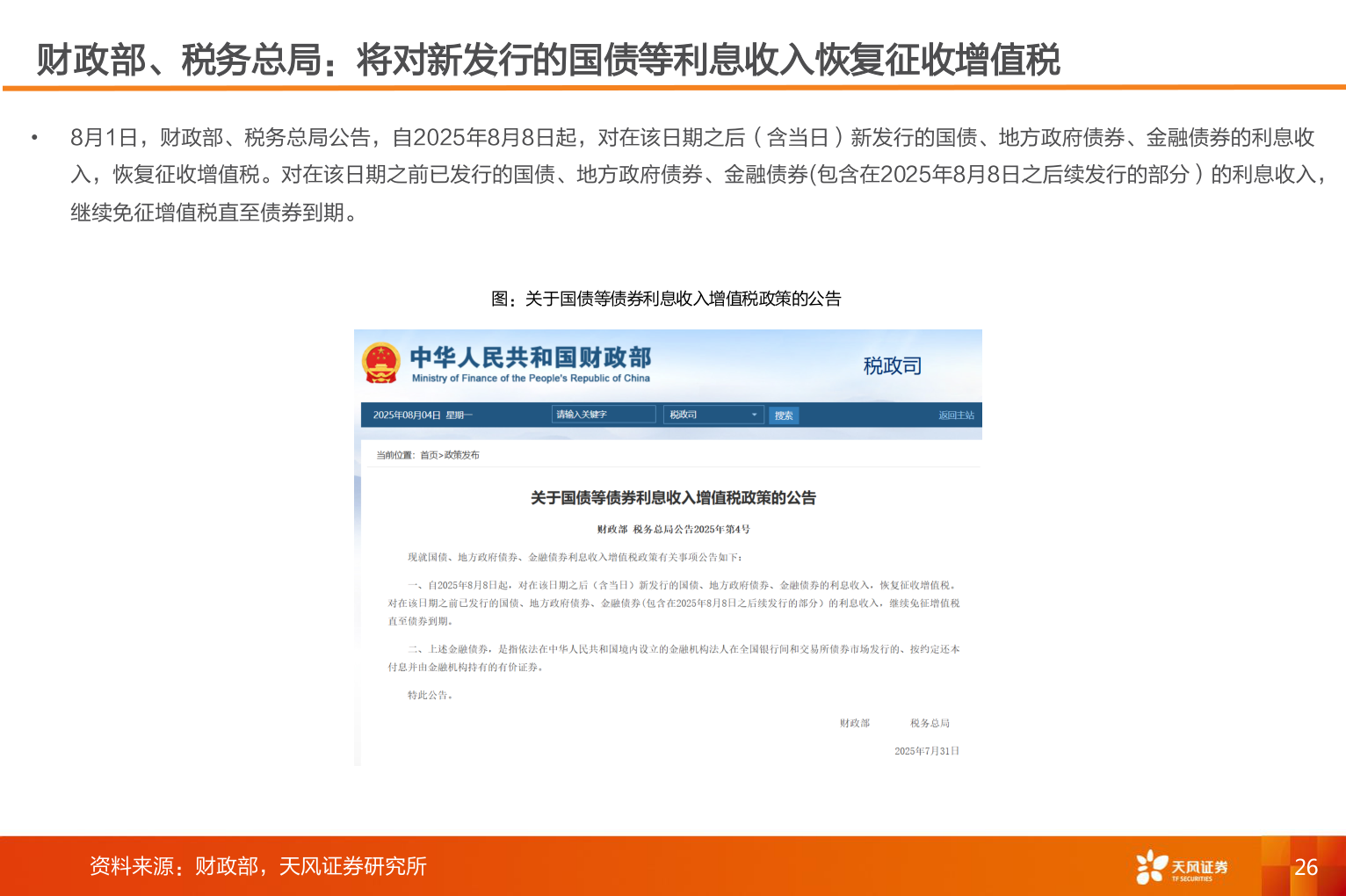The image size is (1346, 896).
Task: Click the source note 资料来源：财政部，天风证券研究所
Action: point(258,866)
